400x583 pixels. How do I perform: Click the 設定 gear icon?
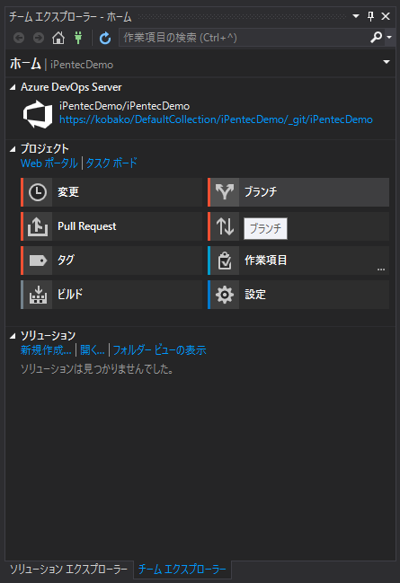tap(225, 294)
